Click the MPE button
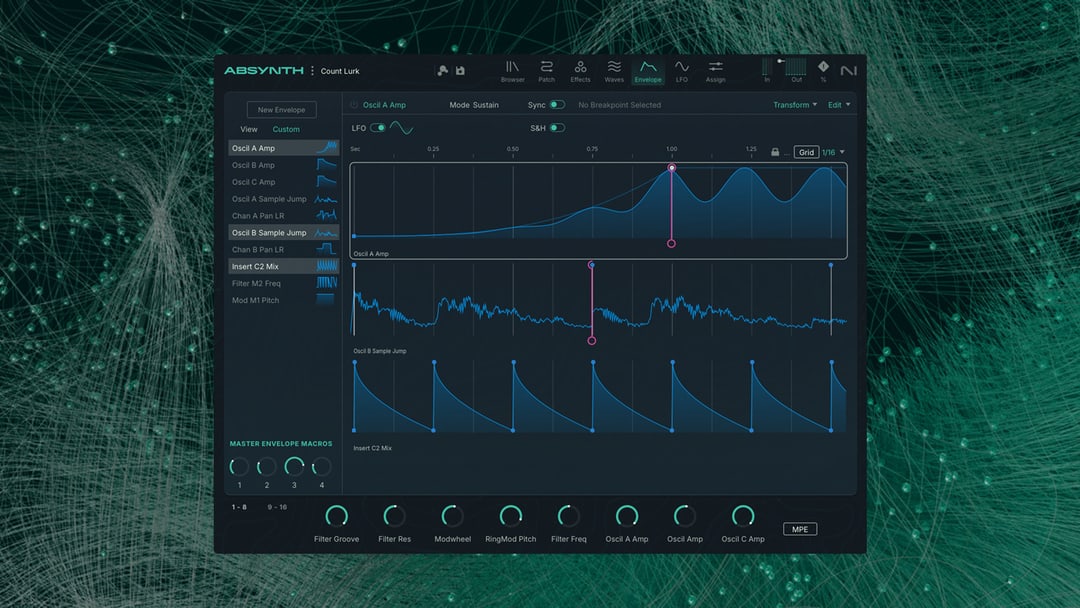 799,529
